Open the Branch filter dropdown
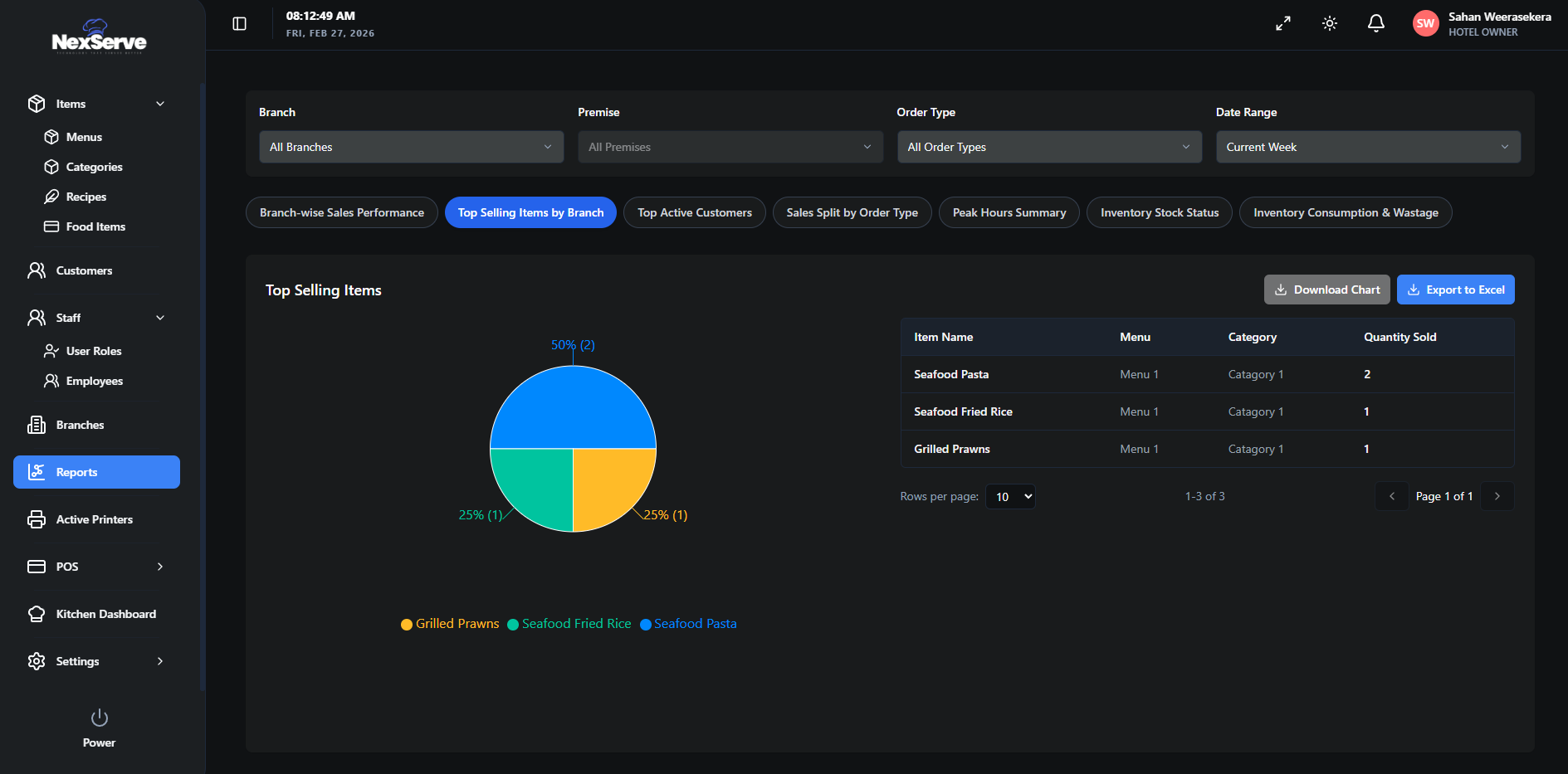This screenshot has width=1568, height=774. (x=411, y=147)
